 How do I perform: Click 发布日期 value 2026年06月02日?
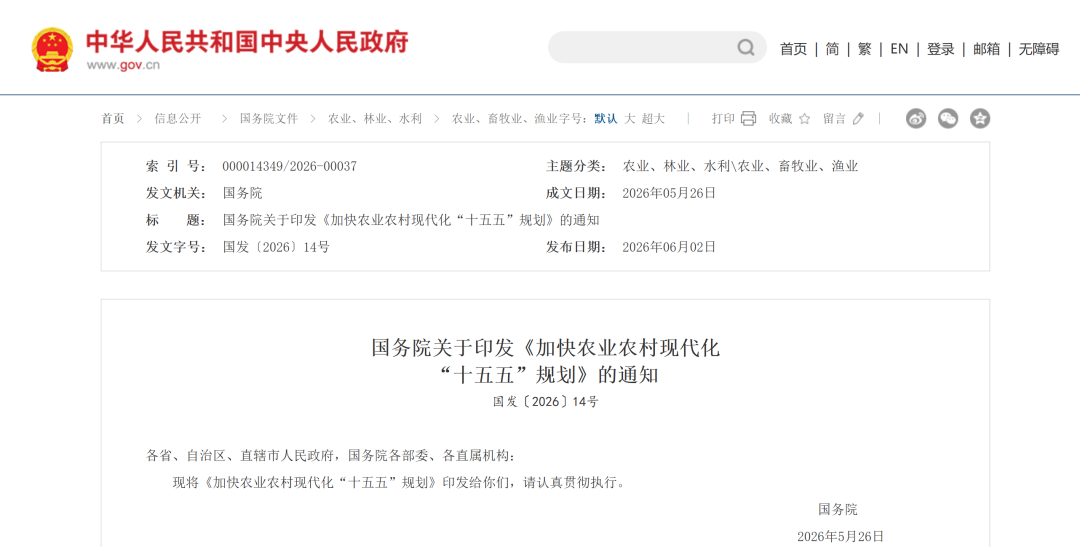pos(669,247)
